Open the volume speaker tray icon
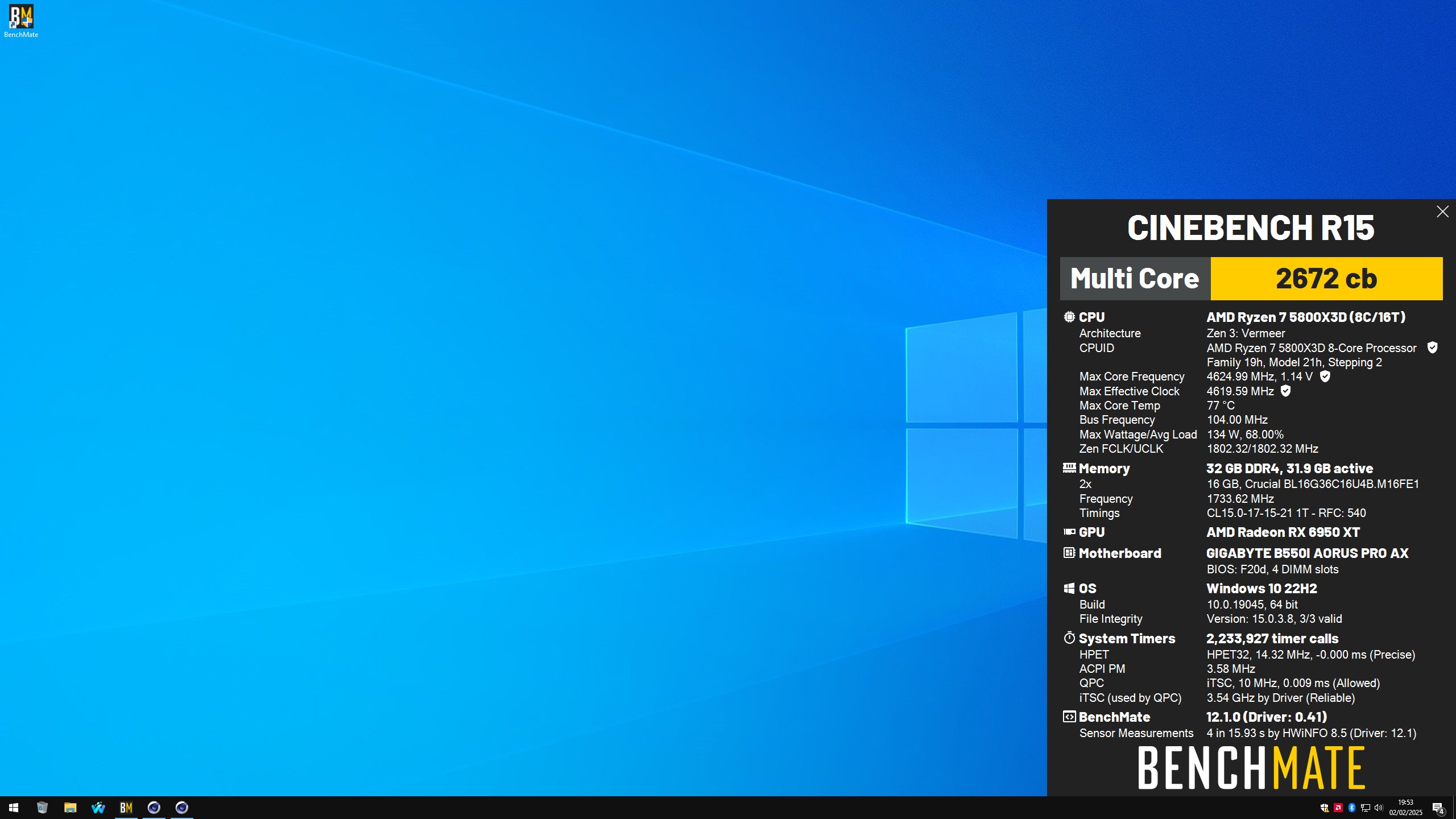This screenshot has height=819, width=1456. click(x=1379, y=808)
